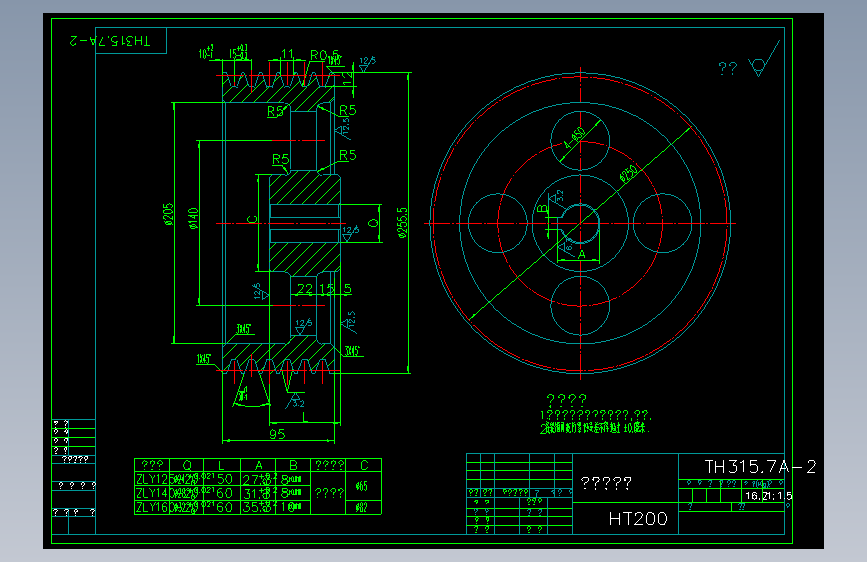Click the ø205 vertical dimension text
Image resolution: width=867 pixels, height=562 pixels.
click(x=169, y=215)
